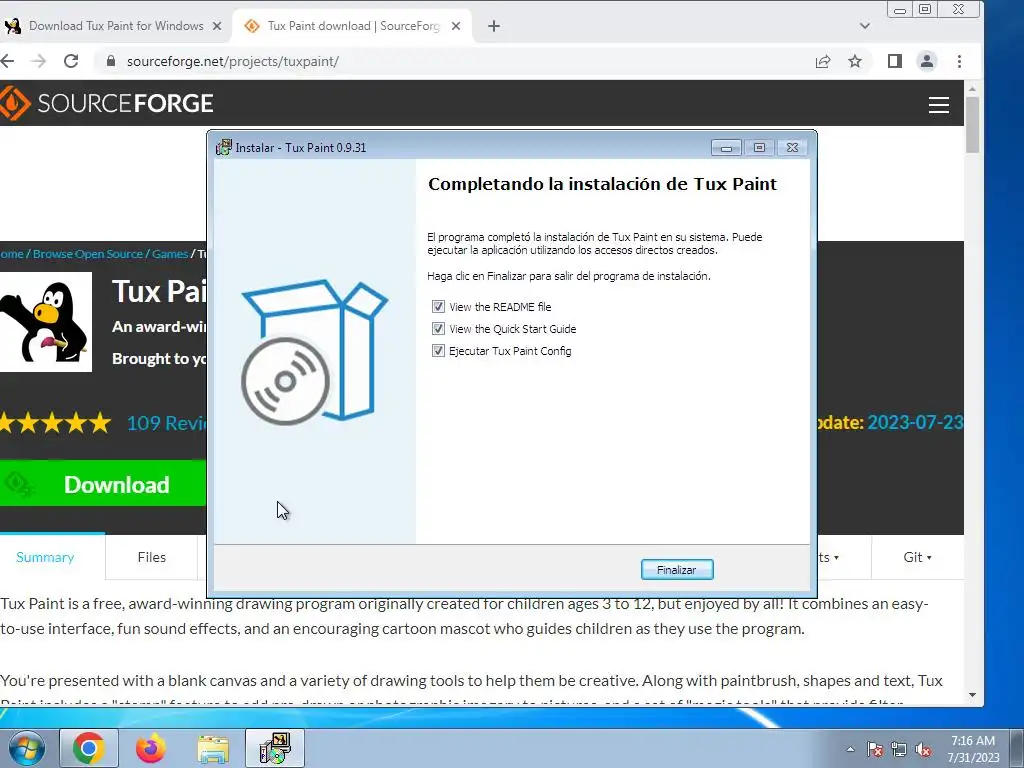Image resolution: width=1024 pixels, height=768 pixels.
Task: Open the Windows Start menu
Action: click(x=26, y=748)
